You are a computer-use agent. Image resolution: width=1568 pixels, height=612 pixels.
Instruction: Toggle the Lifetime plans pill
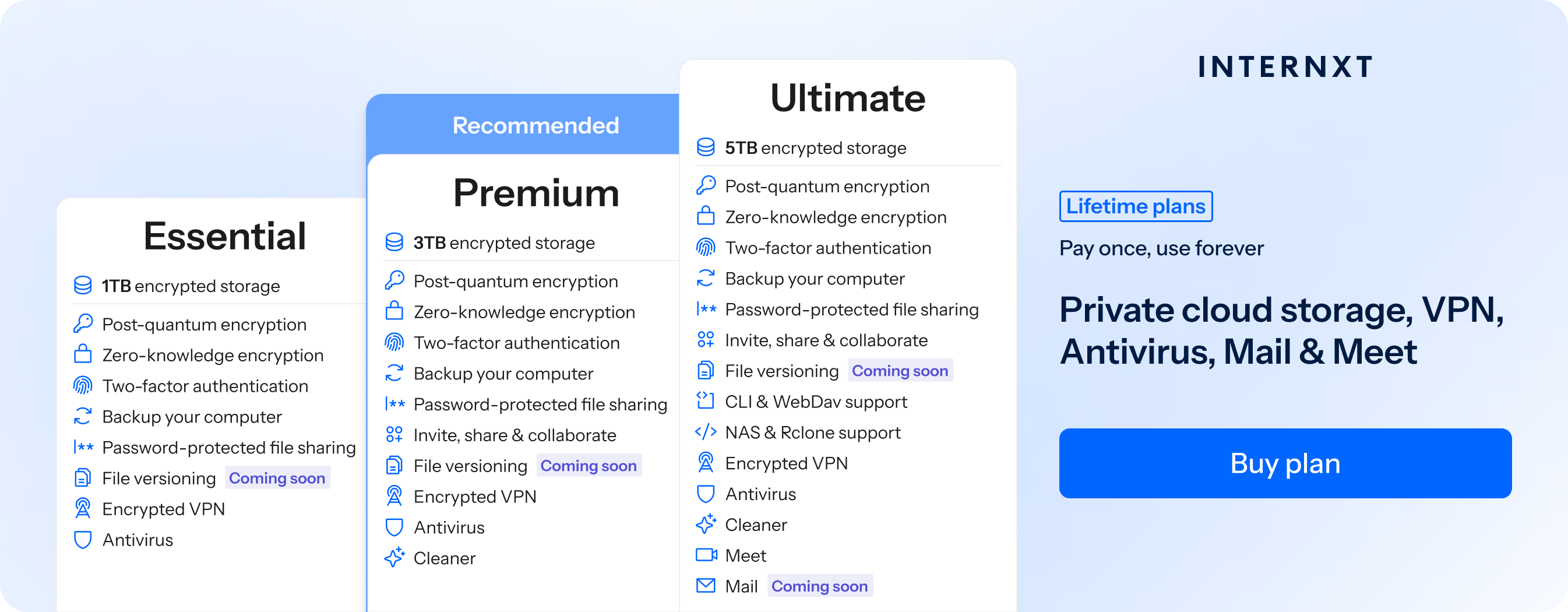click(1136, 206)
